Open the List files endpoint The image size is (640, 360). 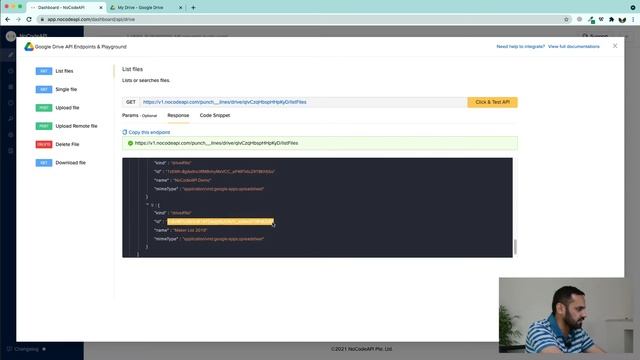coord(64,71)
